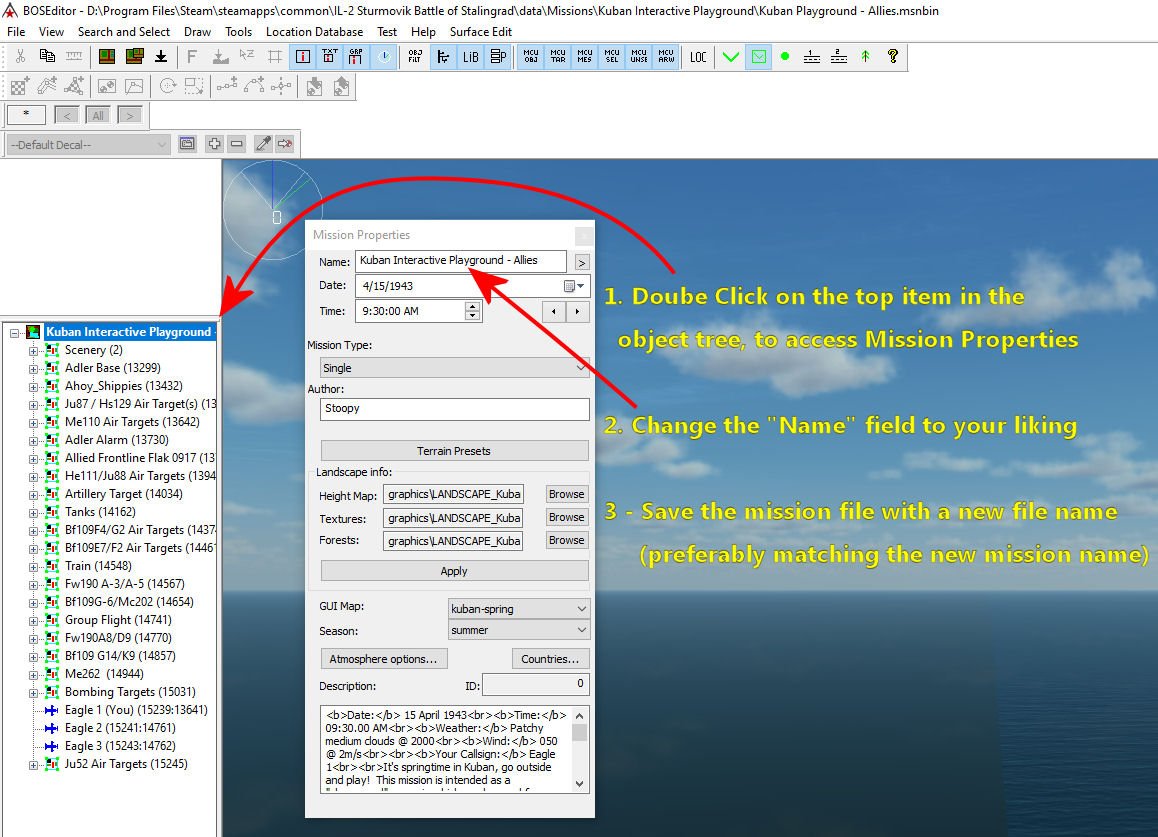
Task: Open the GUI Map kuban-spring dropdown
Action: coord(518,609)
